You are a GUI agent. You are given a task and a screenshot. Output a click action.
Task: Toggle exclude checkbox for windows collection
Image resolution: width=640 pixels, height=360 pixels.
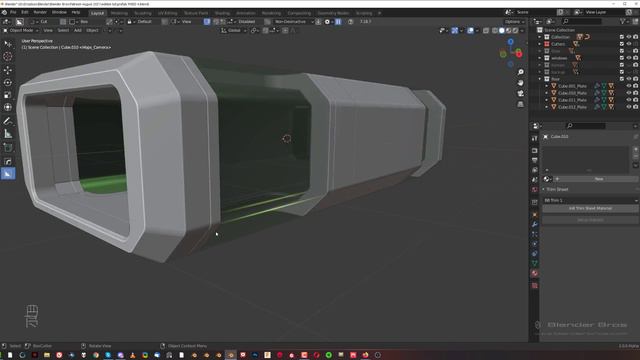622,58
